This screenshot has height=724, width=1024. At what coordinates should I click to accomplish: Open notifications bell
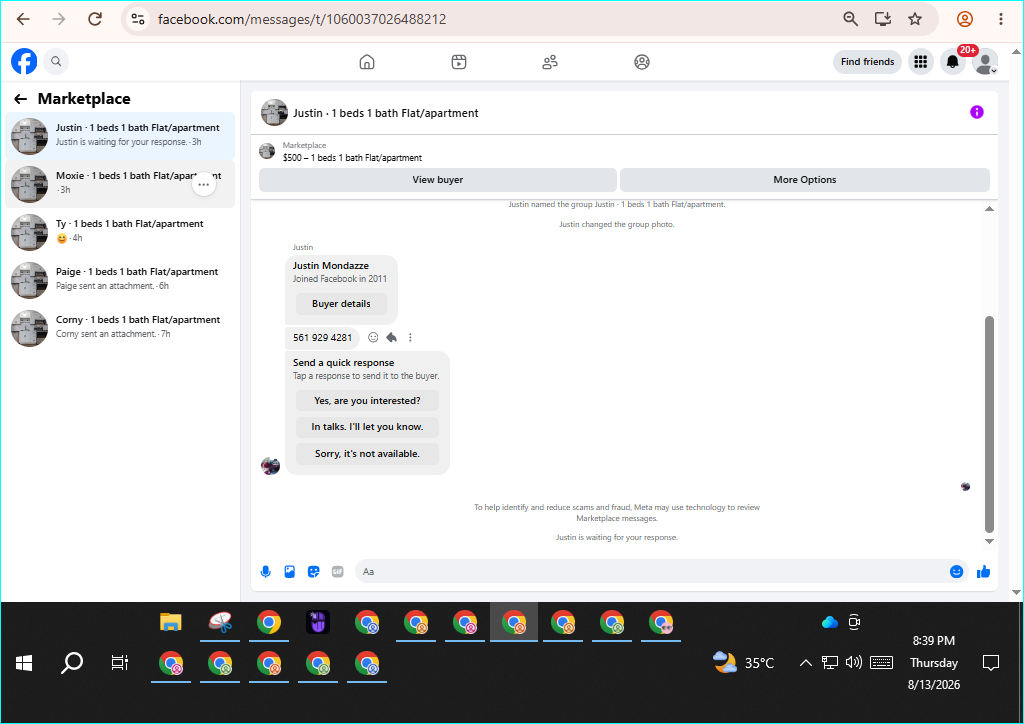click(953, 61)
